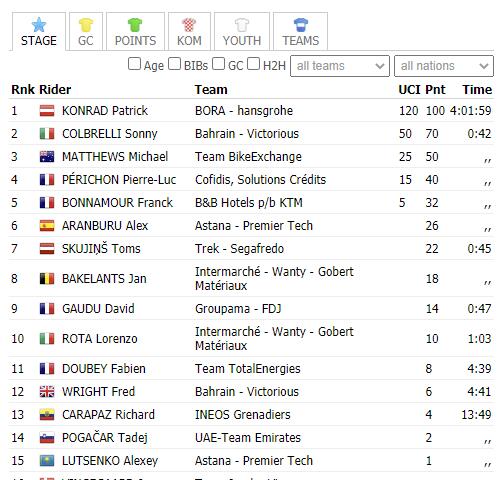This screenshot has height=480, width=504.
Task: Open rider POGAČAR Tadej
Action: (x=105, y=437)
